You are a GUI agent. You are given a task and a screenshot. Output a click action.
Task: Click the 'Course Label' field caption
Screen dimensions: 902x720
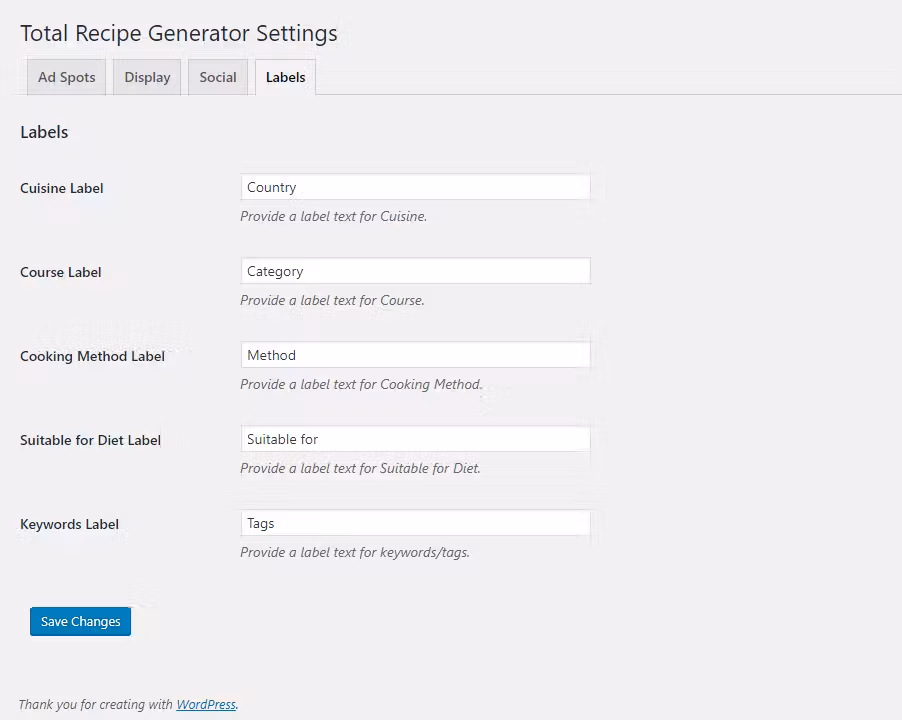[60, 272]
